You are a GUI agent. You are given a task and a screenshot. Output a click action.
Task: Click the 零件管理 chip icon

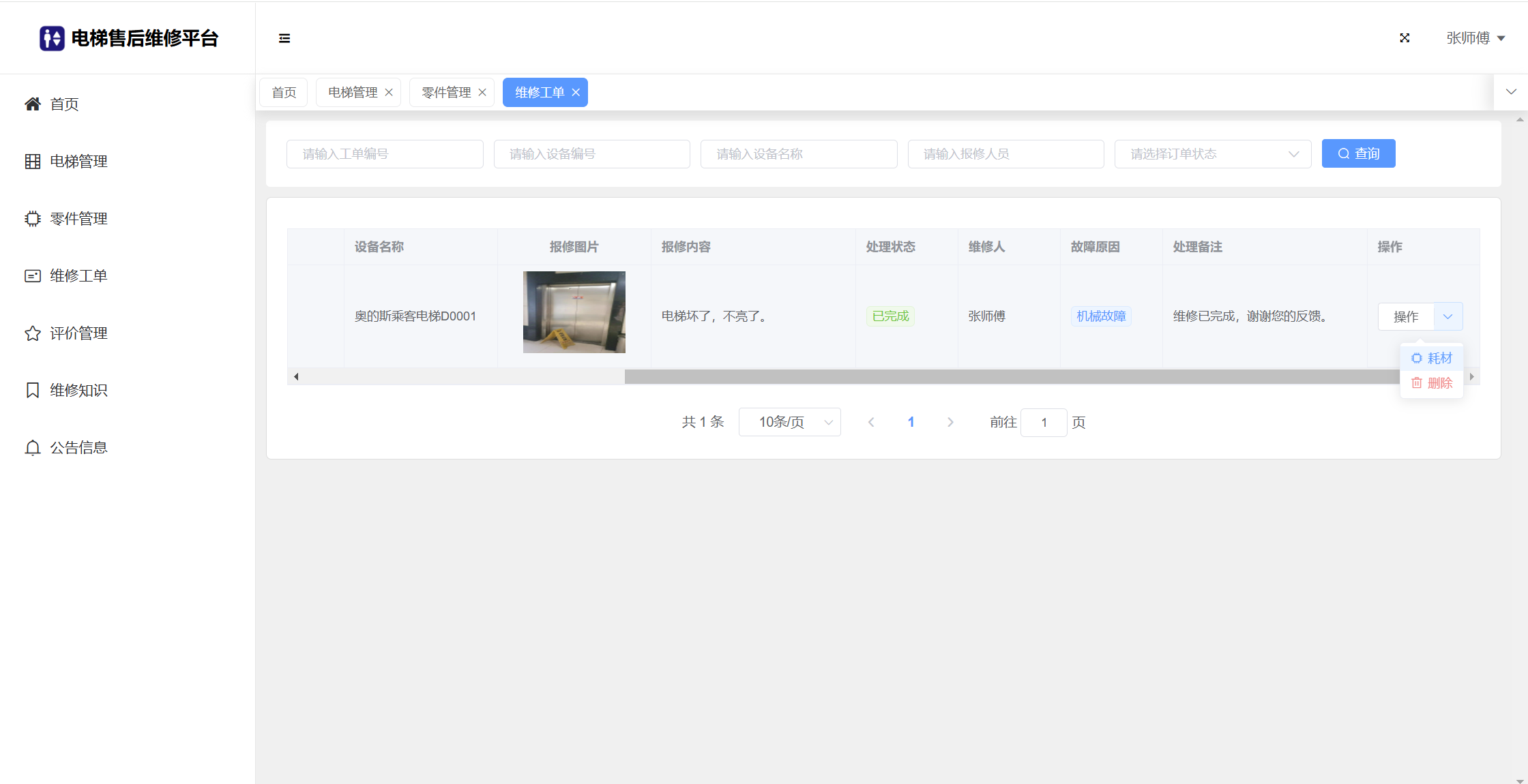tap(32, 219)
